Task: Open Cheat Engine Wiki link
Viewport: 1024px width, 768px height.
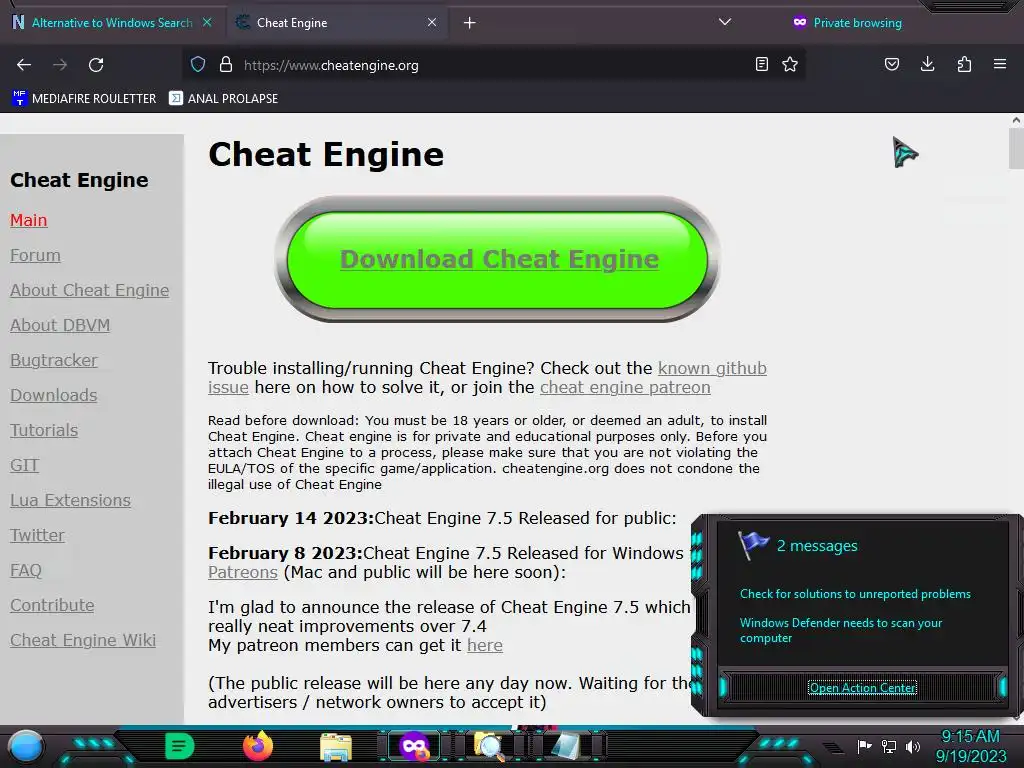Action: click(83, 640)
